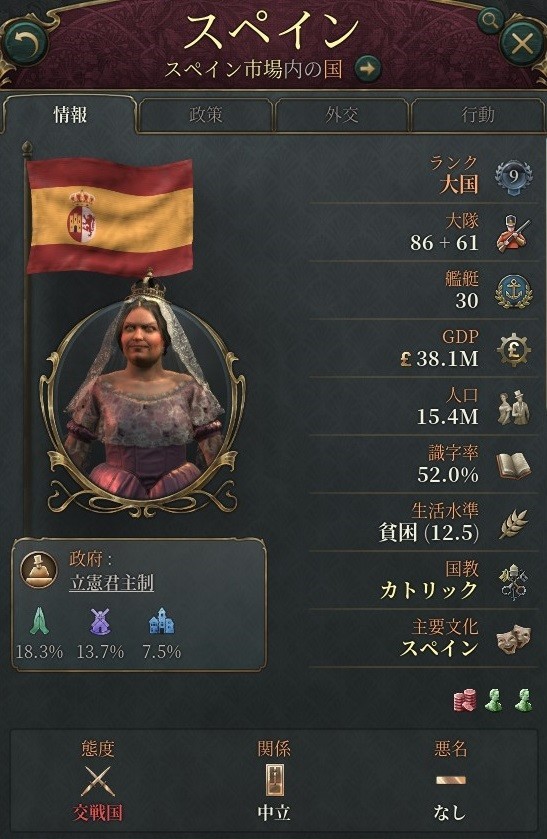
Task: Click the GDP pound gear icon
Action: (x=513, y=349)
